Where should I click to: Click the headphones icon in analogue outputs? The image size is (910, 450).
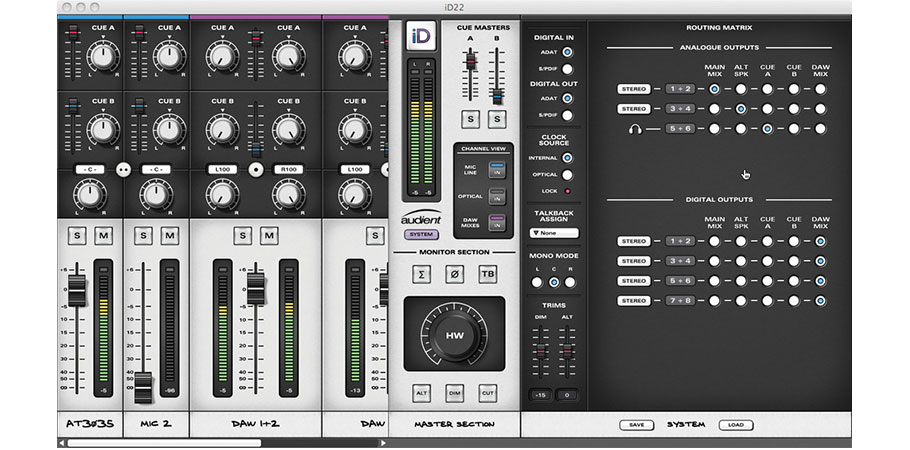pyautogui.click(x=635, y=129)
